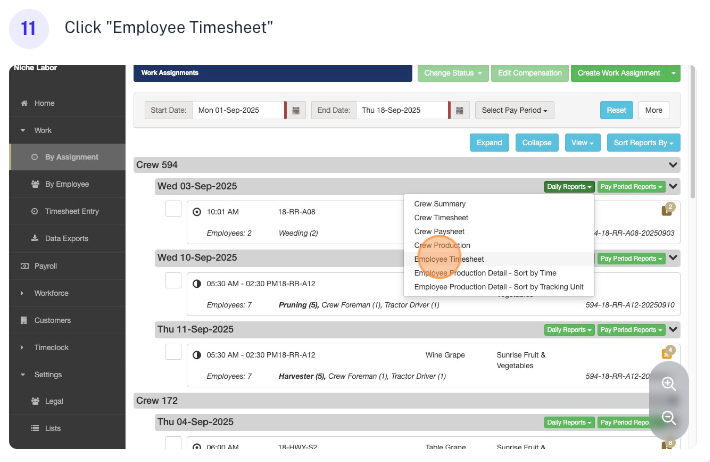Image resolution: width=710 pixels, height=462 pixels.
Task: Click the Reset button
Action: [x=616, y=110]
